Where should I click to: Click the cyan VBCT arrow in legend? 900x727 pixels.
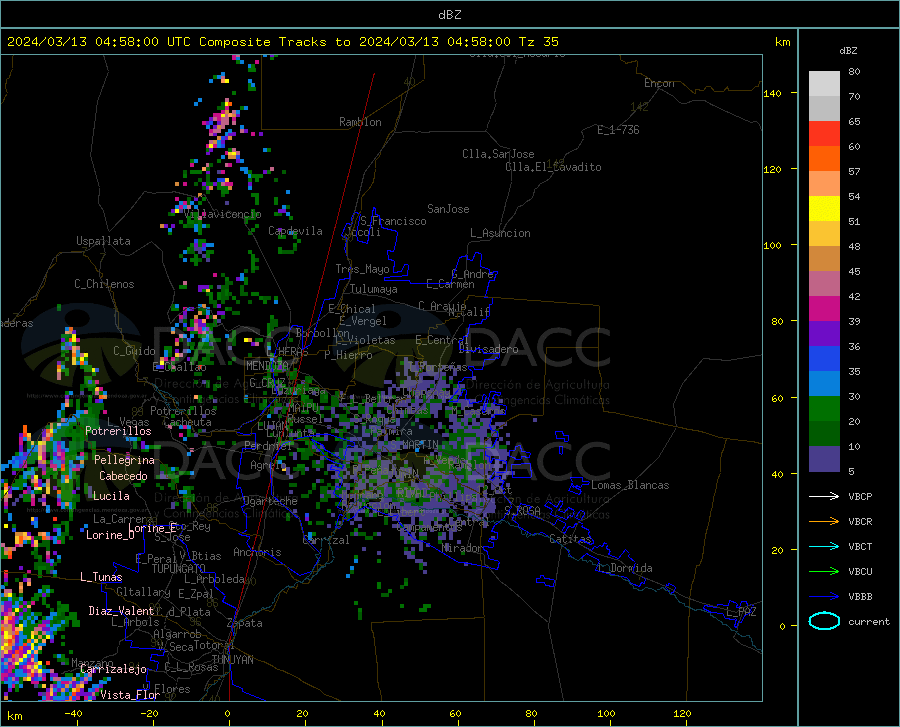pyautogui.click(x=824, y=546)
